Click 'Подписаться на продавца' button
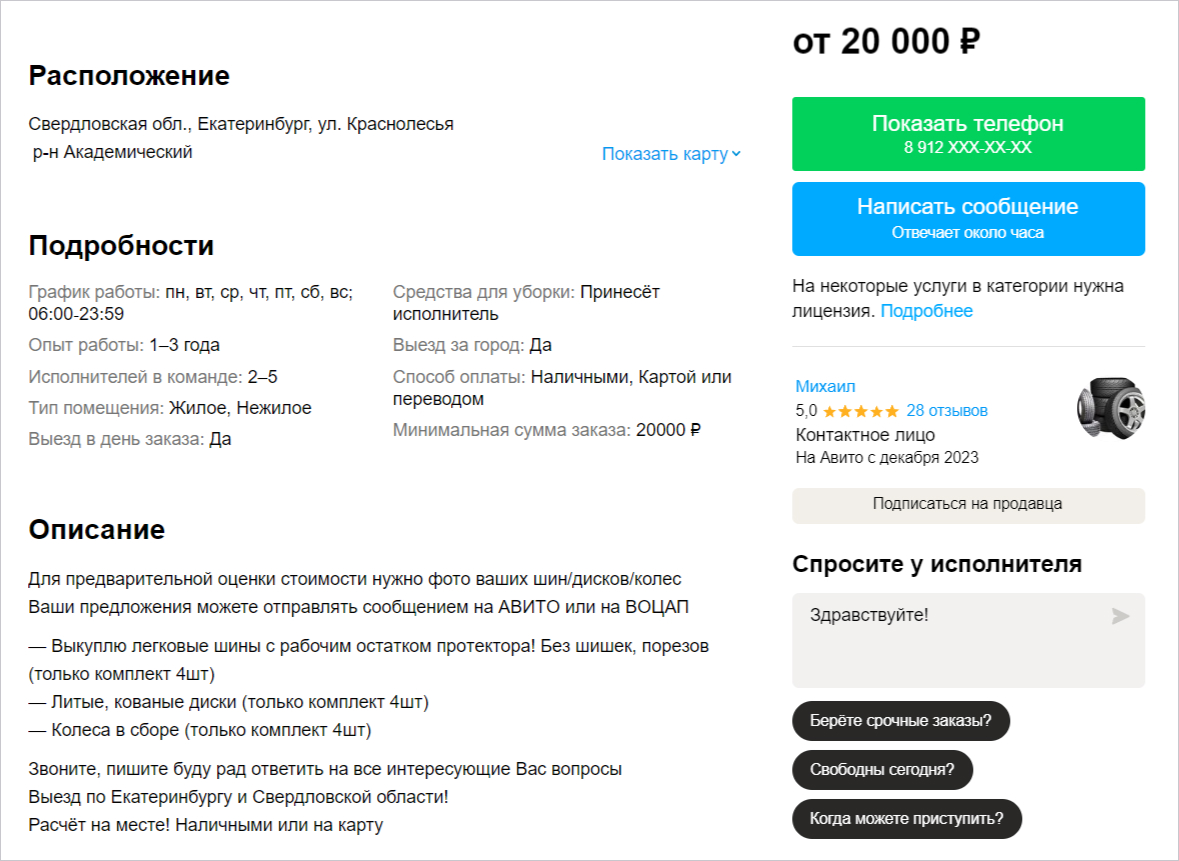The width and height of the screenshot is (1179, 861). 967,504
